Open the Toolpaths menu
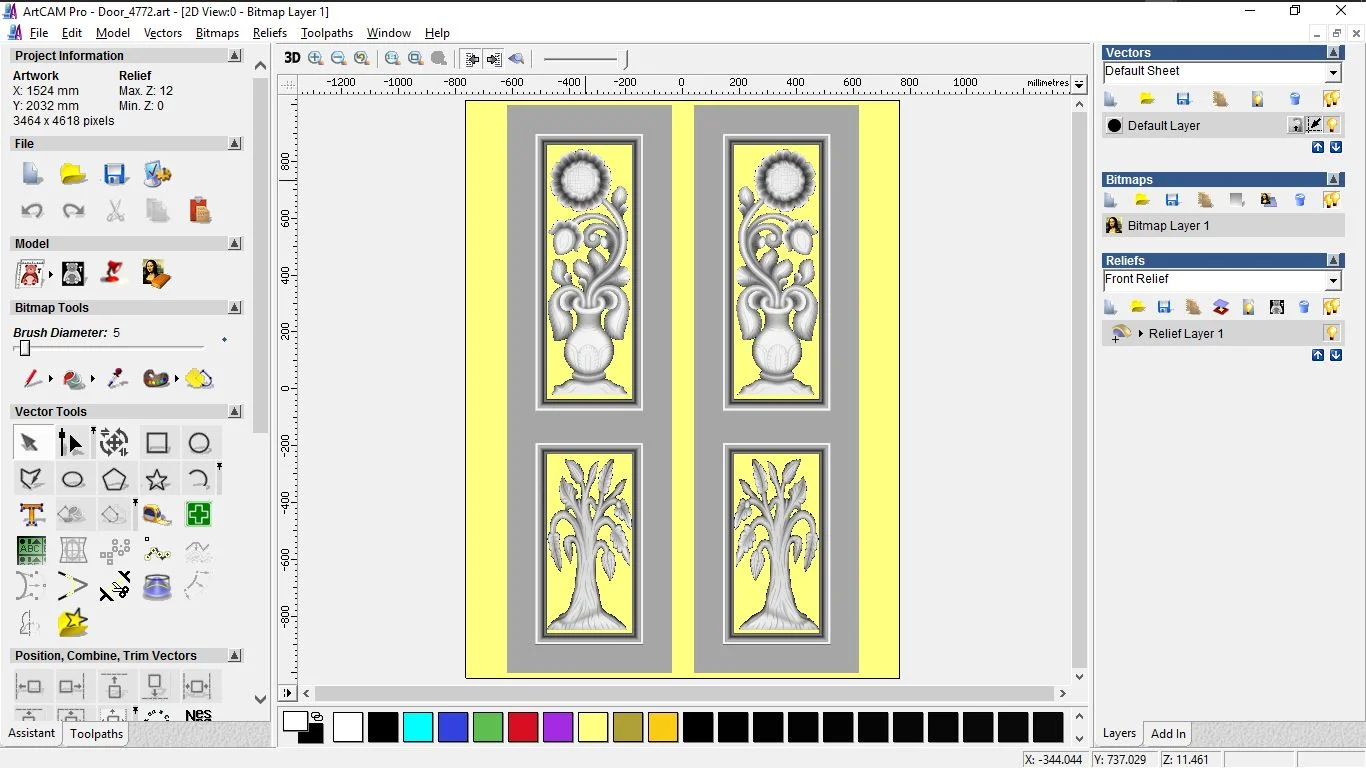 coord(326,33)
